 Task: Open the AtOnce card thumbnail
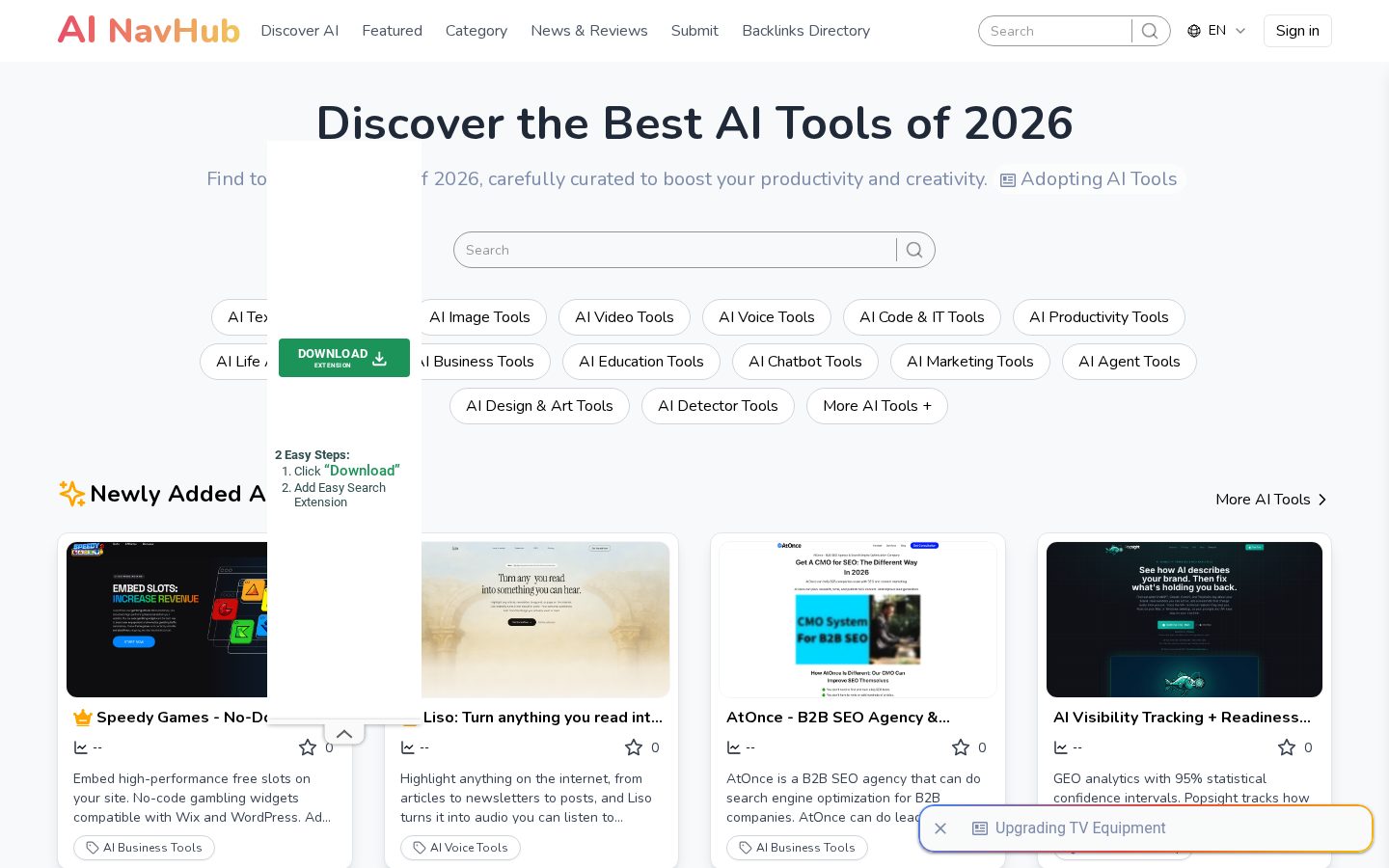pos(858,619)
